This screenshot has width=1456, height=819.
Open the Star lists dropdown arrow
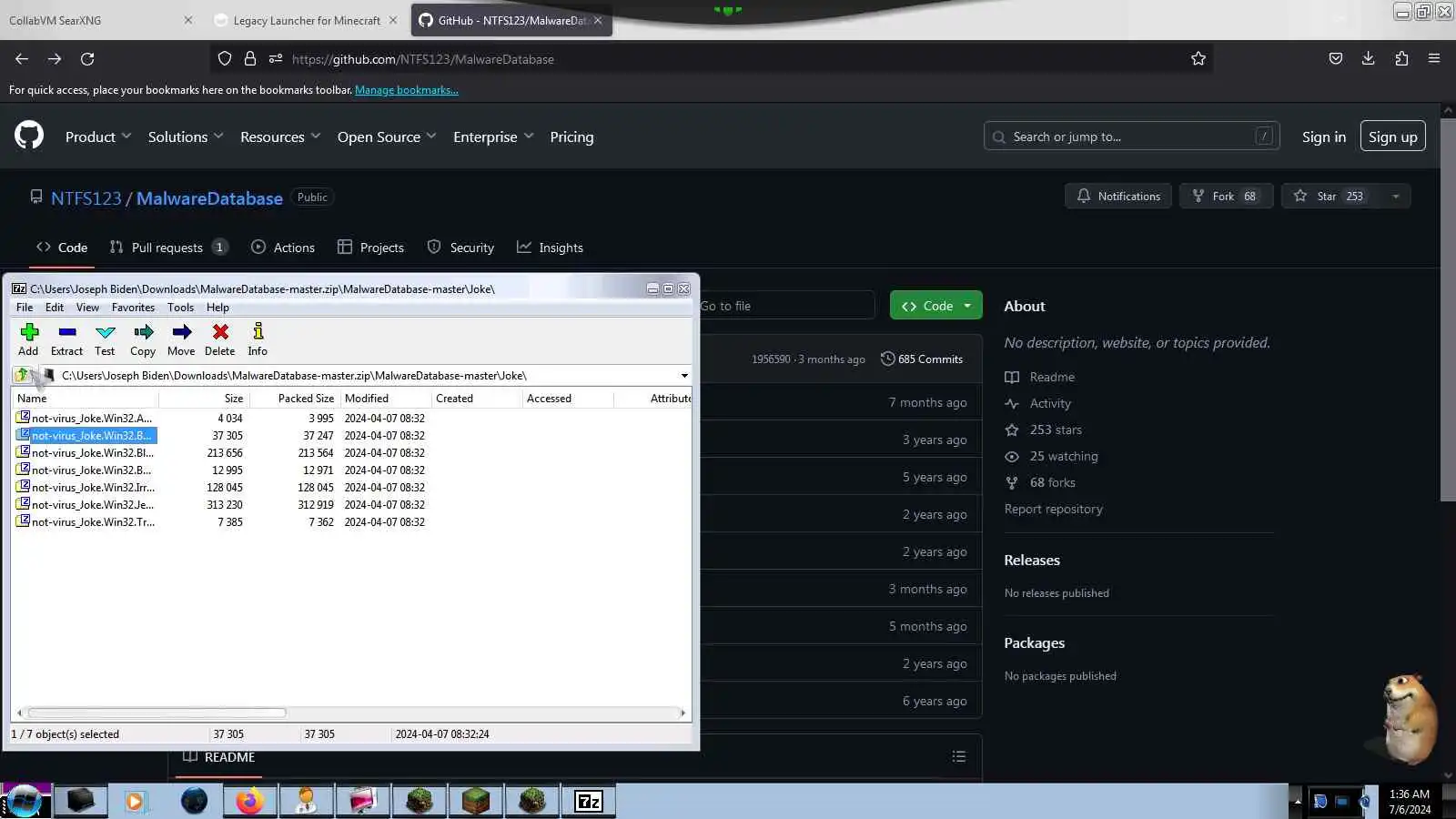tap(1395, 196)
